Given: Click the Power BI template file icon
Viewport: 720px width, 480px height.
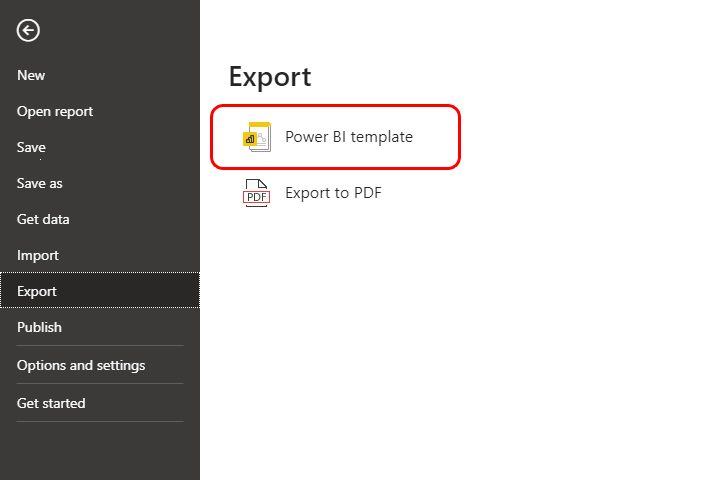Looking at the screenshot, I should click(x=257, y=137).
